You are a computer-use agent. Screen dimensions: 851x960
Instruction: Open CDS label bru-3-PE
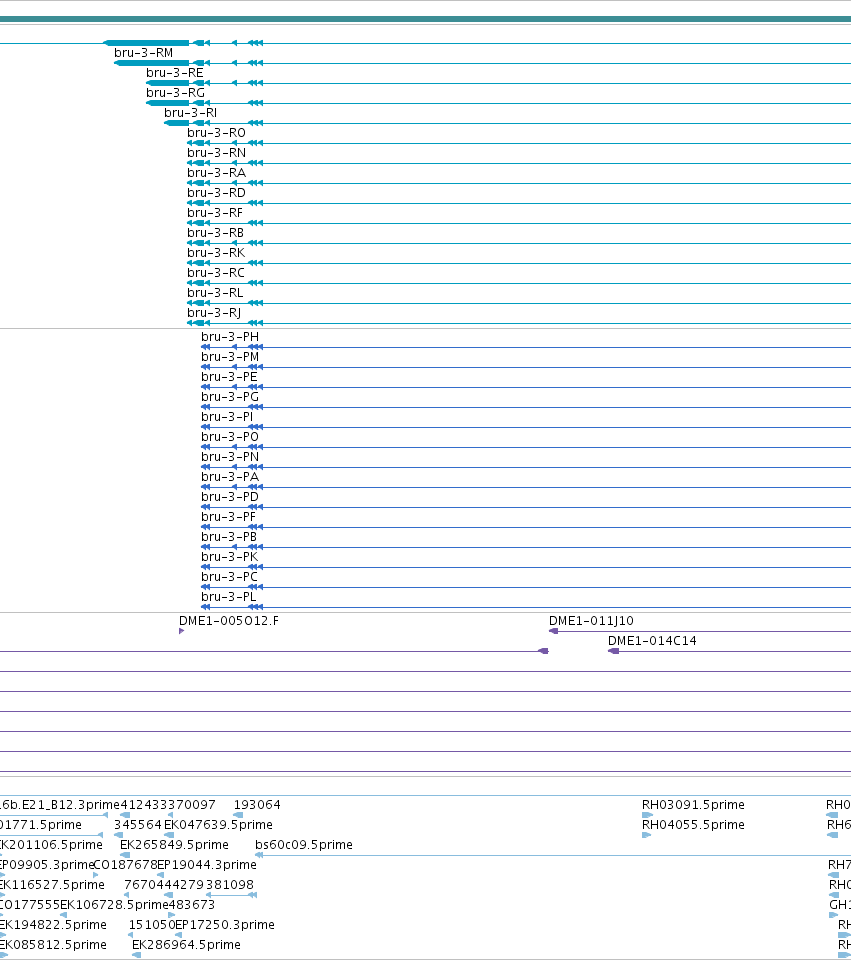point(230,377)
